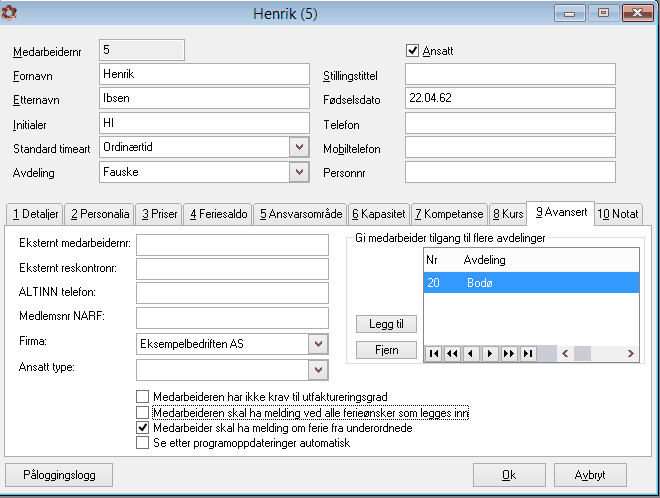Screen dimensions: 660x498
Task: Click the application icon in title bar
Action: click(x=9, y=13)
